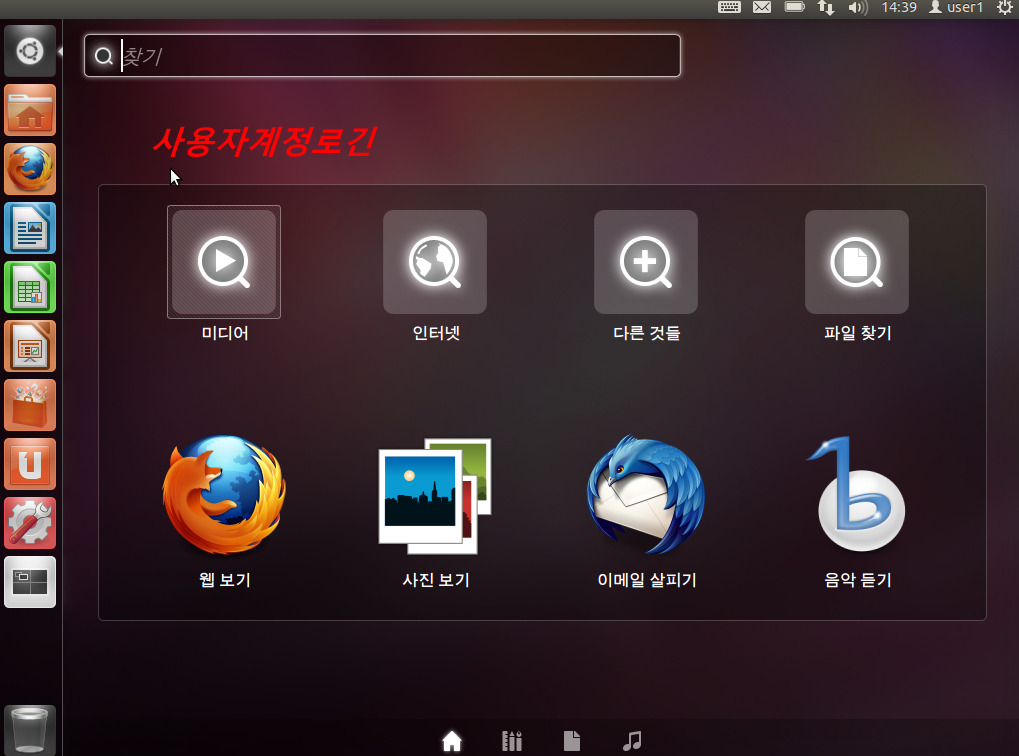
Task: Open the network connections indicator menu
Action: pos(826,8)
